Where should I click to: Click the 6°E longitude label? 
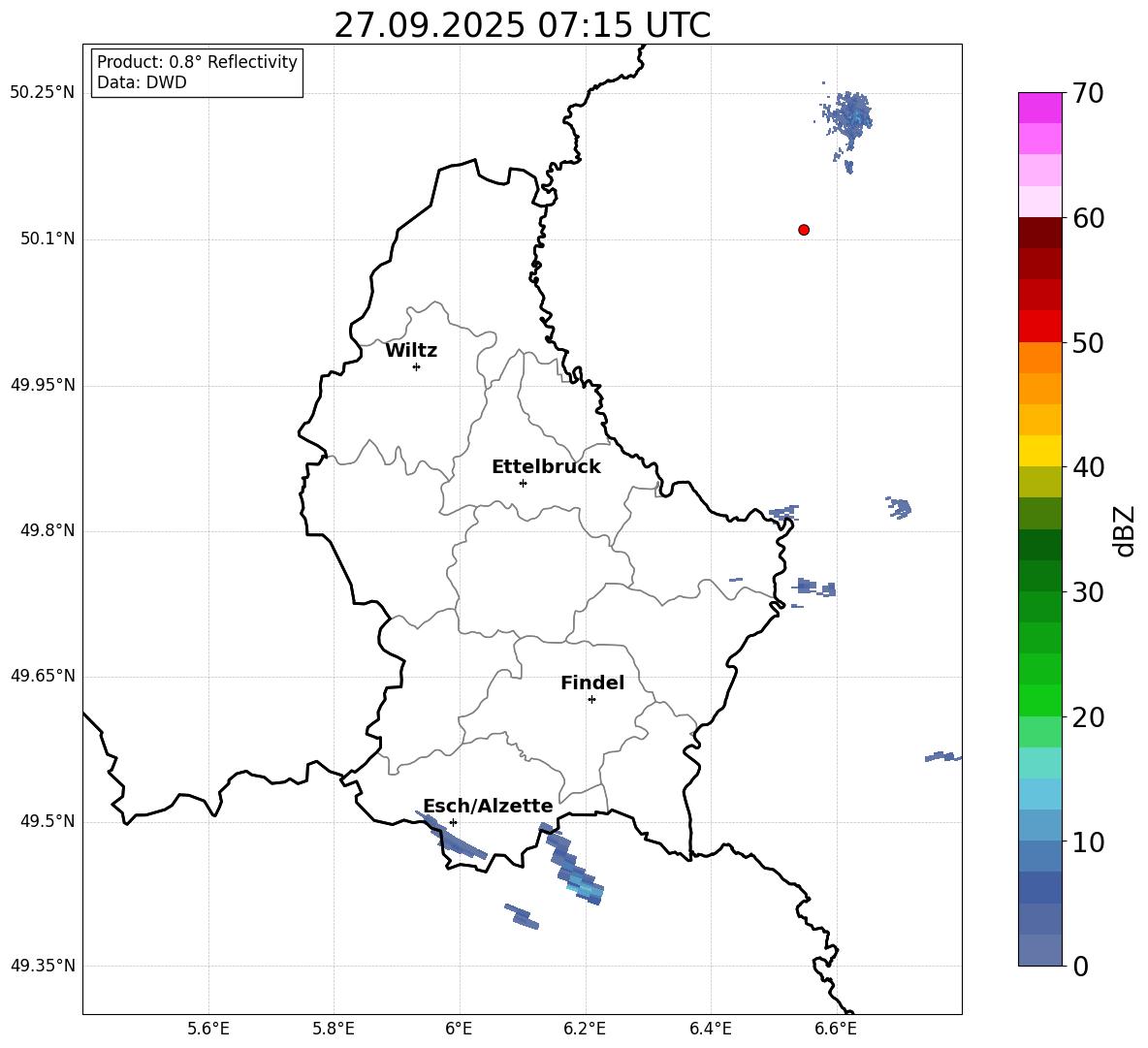point(459,1029)
